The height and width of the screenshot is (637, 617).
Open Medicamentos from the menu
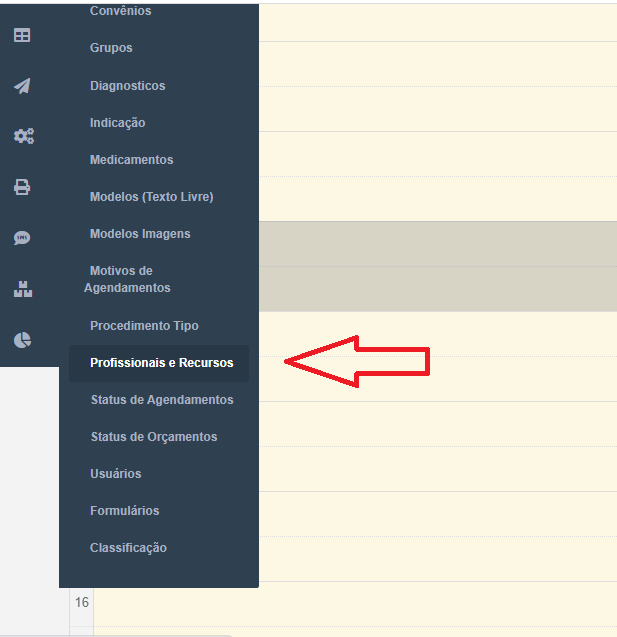pyautogui.click(x=131, y=160)
